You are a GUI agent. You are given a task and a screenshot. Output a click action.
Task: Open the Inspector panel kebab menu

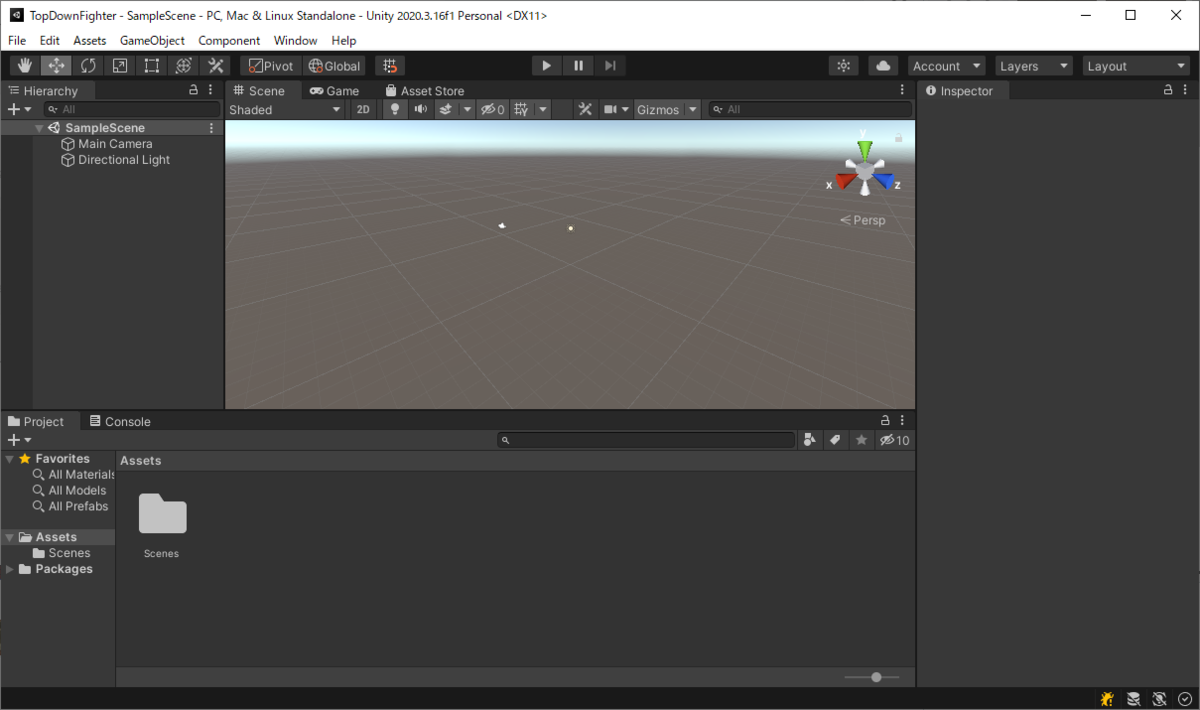(x=1185, y=90)
